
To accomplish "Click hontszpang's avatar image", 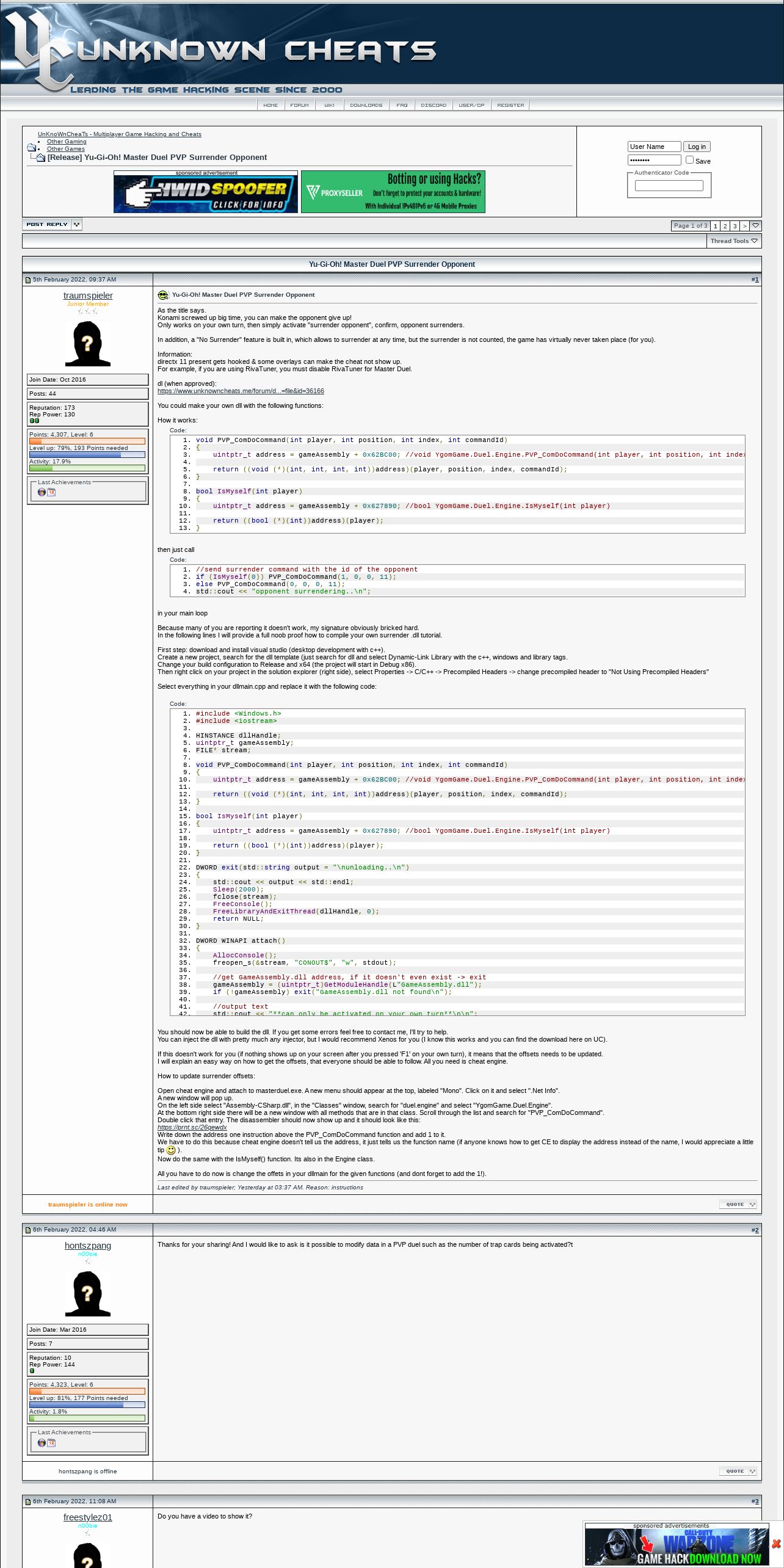I will (x=88, y=1294).
